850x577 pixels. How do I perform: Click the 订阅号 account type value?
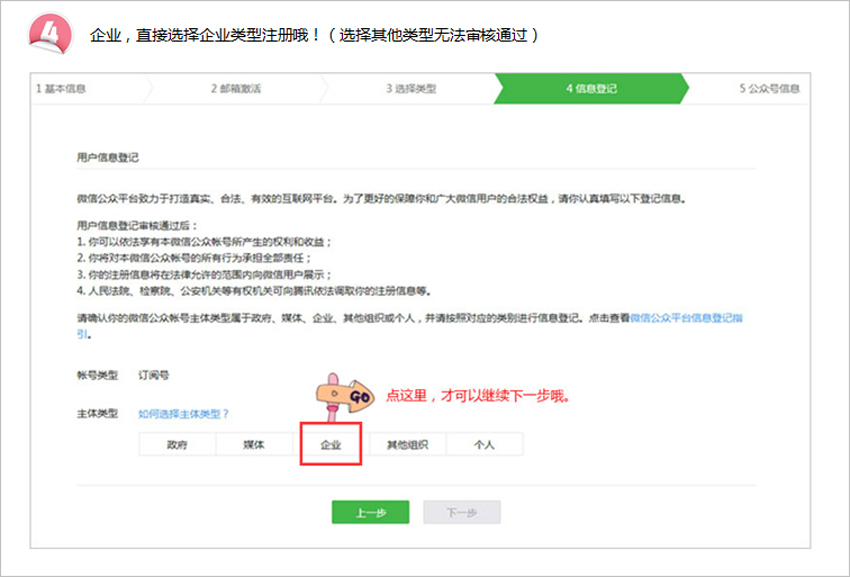pos(154,376)
